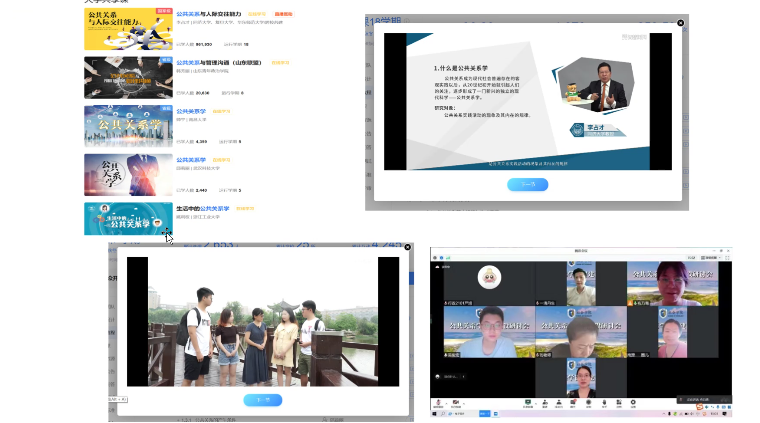The width and height of the screenshot is (760, 423).
Task: Select the bottom center woman's video tile
Action: point(581,378)
